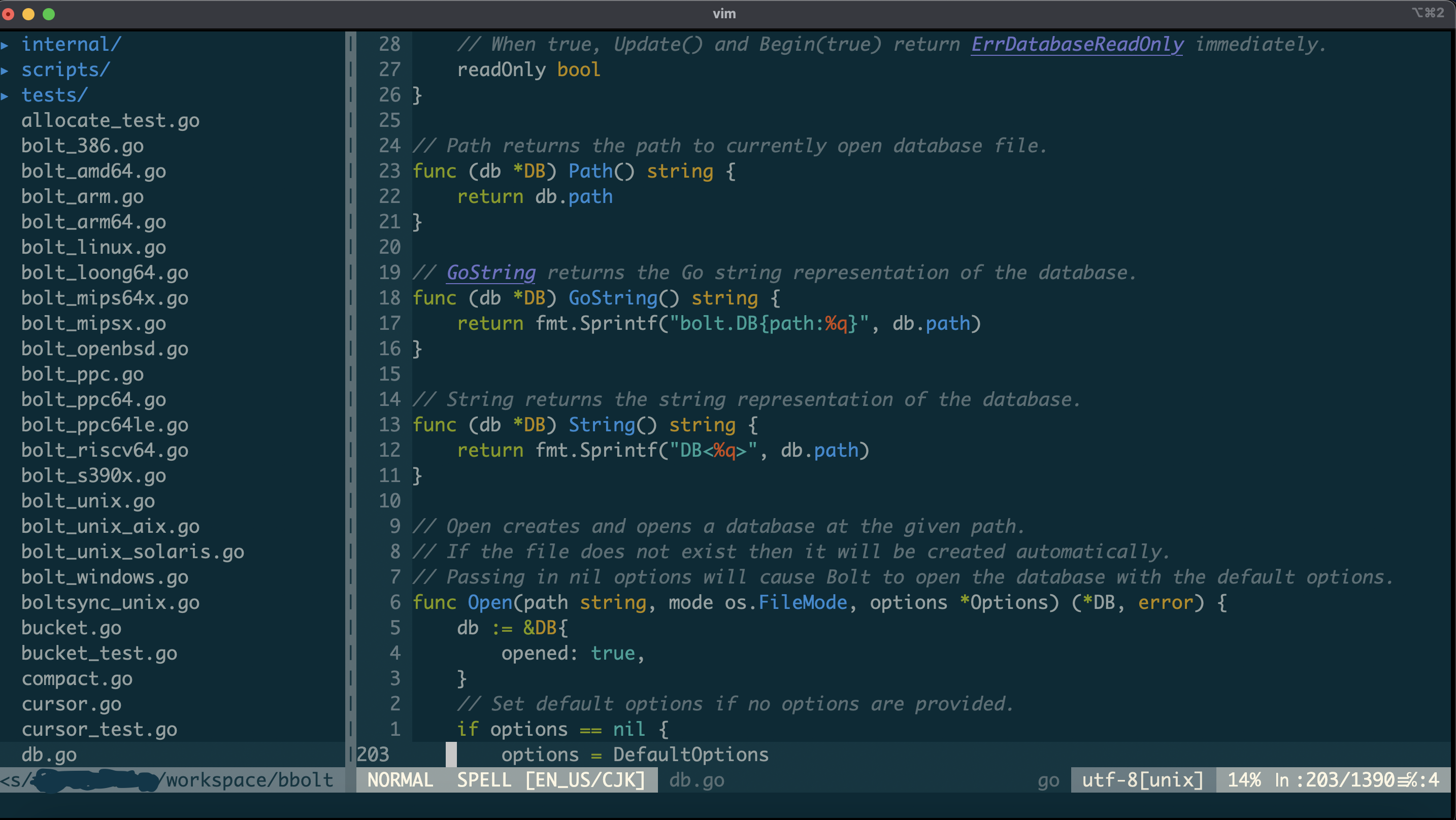Click the vim window title text
1456x820 pixels.
click(x=724, y=14)
